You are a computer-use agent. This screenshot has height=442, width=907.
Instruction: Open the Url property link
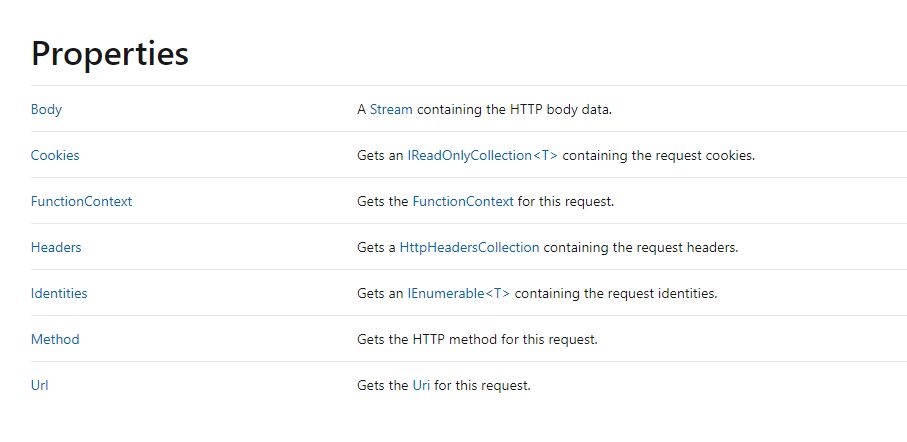click(x=39, y=385)
